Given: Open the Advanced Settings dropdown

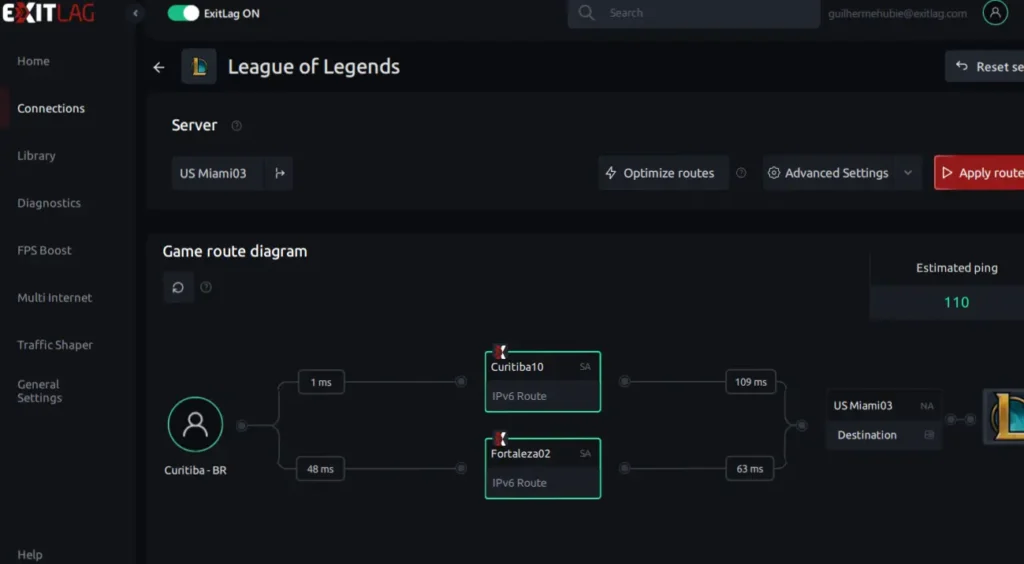Looking at the screenshot, I should pos(841,173).
